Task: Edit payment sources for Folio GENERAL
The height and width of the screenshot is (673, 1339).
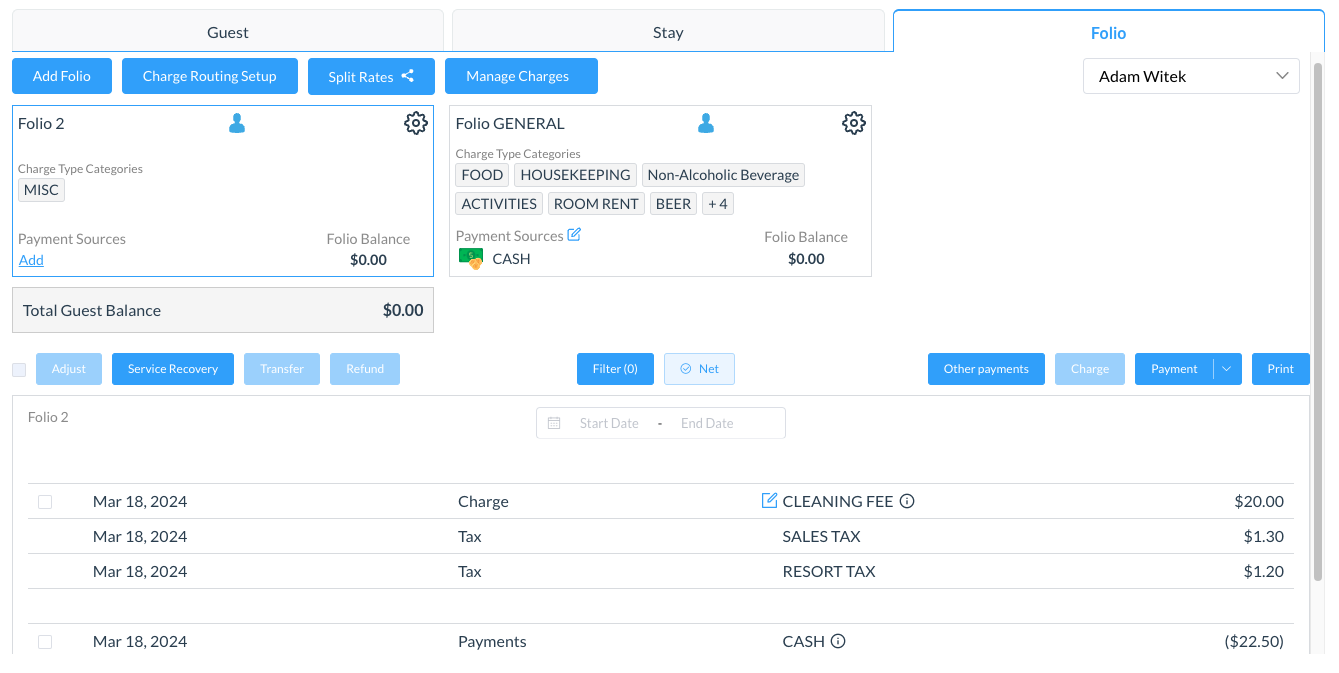Action: pyautogui.click(x=574, y=235)
